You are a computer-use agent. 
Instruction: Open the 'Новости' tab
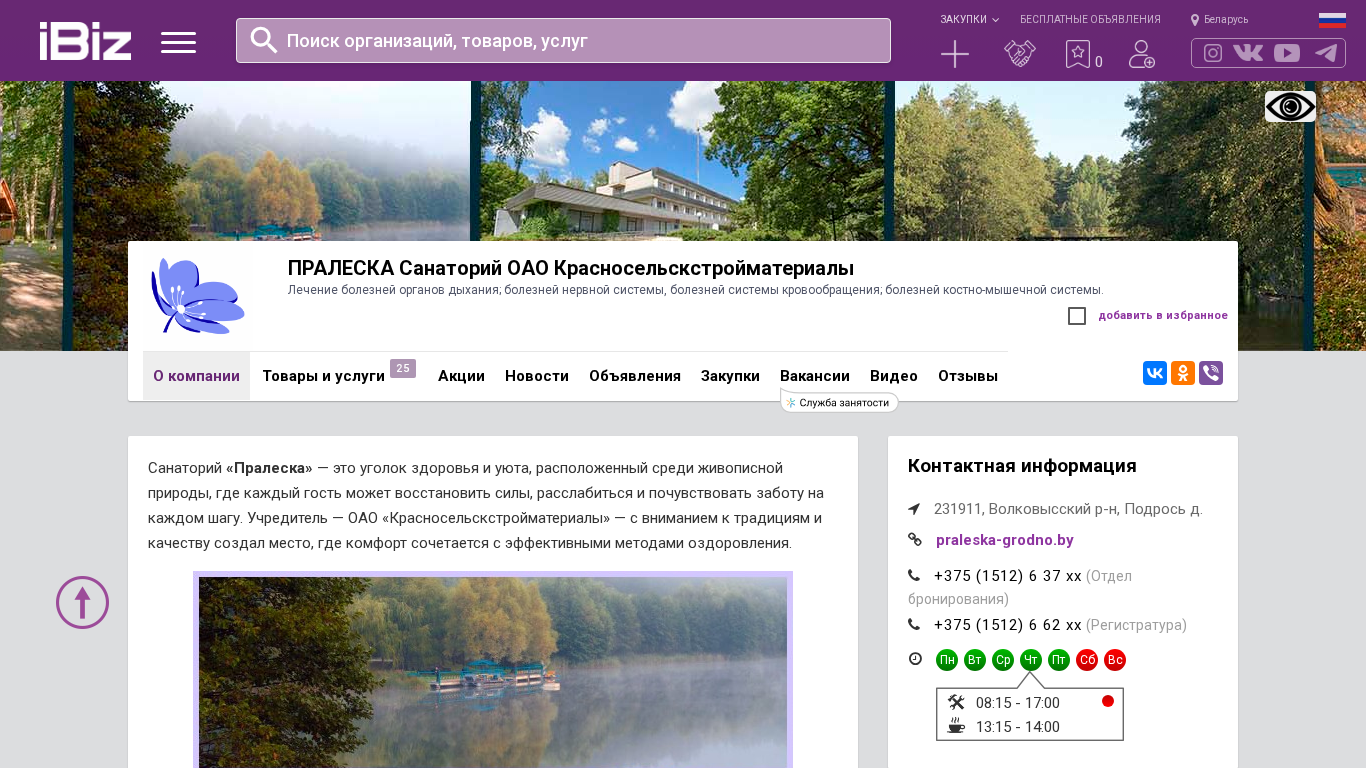point(537,376)
